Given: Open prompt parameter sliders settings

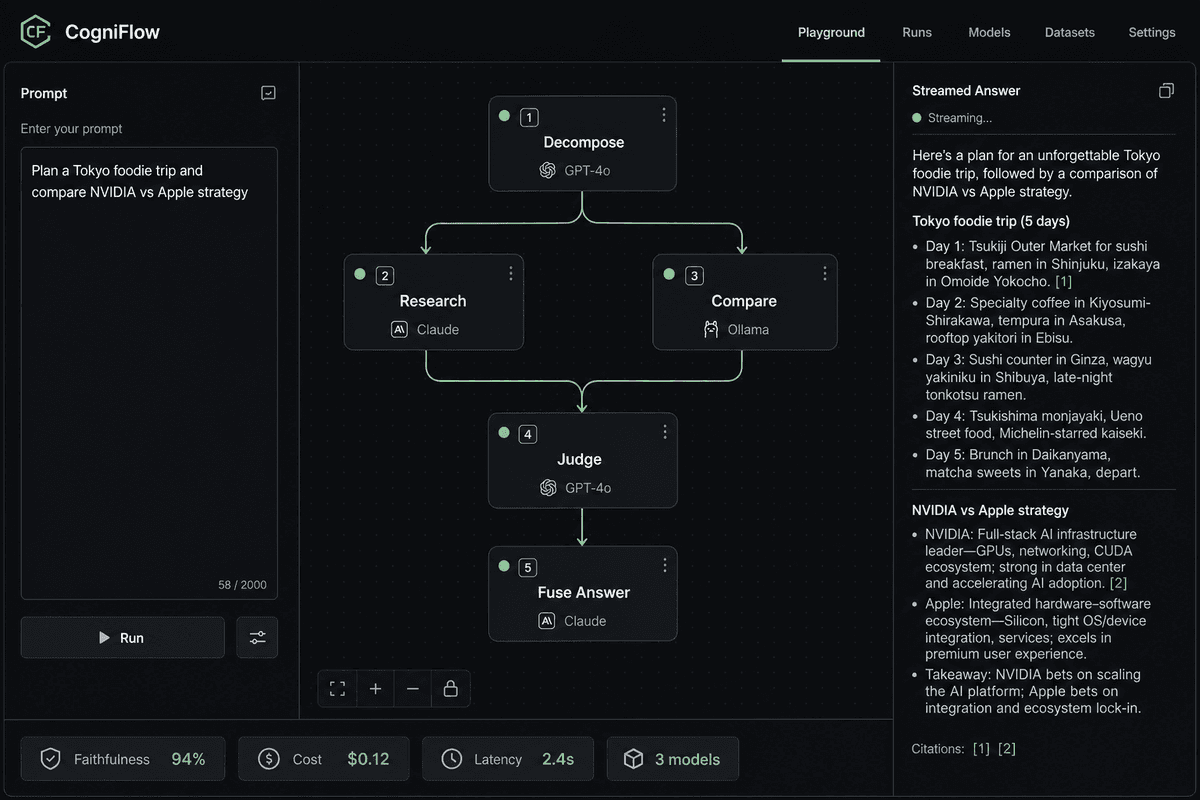Looking at the screenshot, I should pyautogui.click(x=257, y=637).
